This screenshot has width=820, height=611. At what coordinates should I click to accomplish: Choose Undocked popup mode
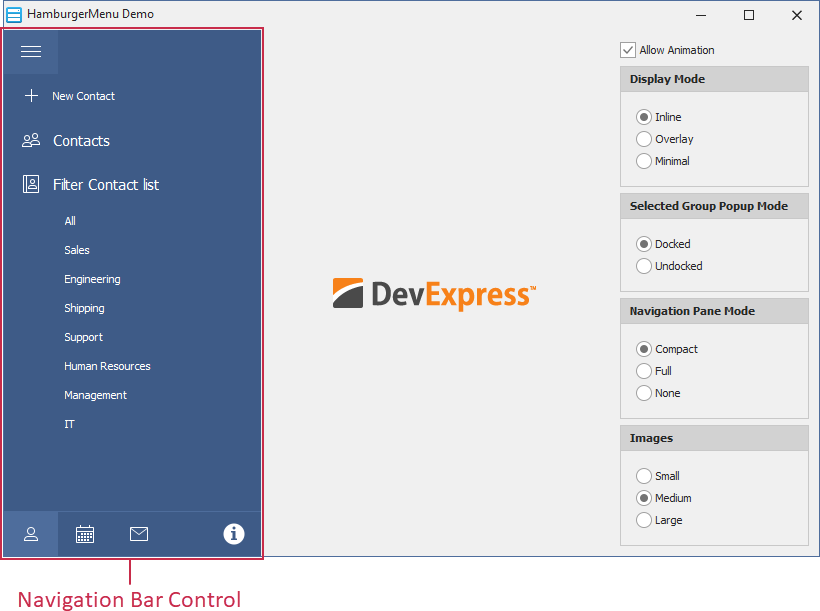pyautogui.click(x=644, y=266)
